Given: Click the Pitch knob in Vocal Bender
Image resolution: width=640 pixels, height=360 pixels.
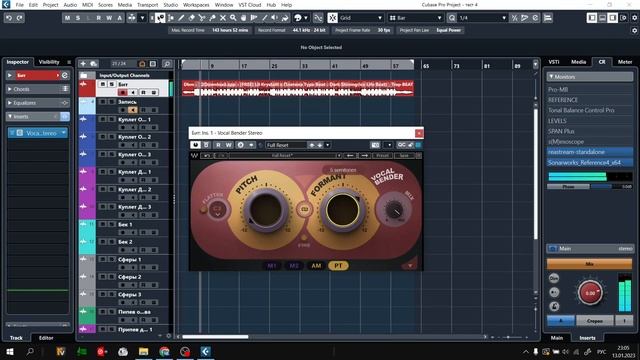Looking at the screenshot, I should [266, 210].
